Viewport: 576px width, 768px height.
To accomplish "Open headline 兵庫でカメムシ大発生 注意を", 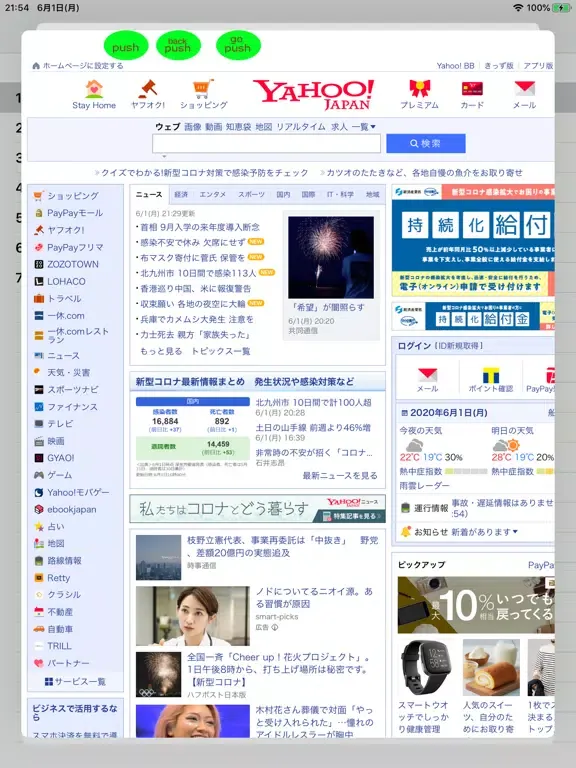I will tap(197, 319).
